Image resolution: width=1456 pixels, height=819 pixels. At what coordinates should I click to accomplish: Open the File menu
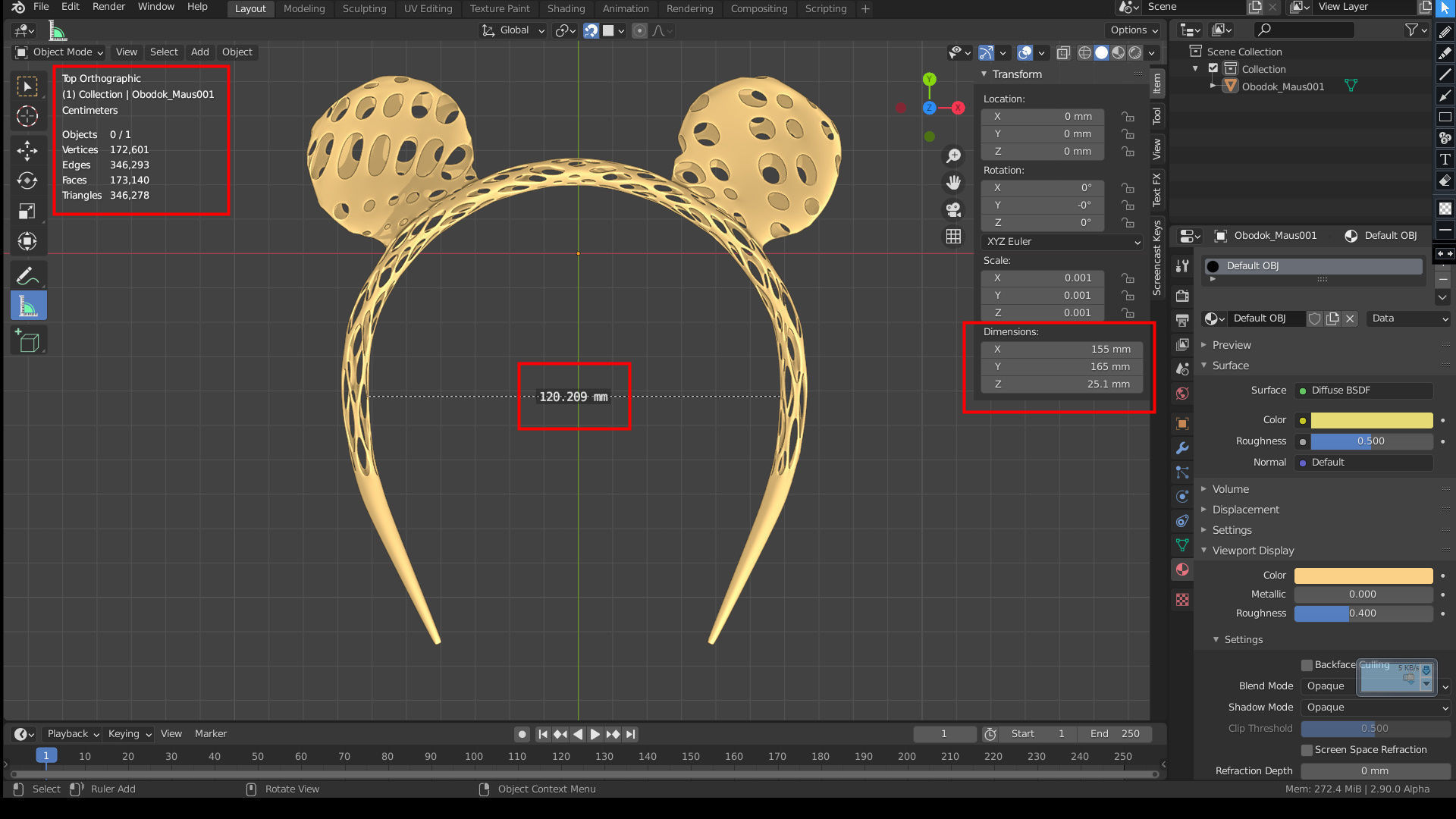[x=41, y=7]
